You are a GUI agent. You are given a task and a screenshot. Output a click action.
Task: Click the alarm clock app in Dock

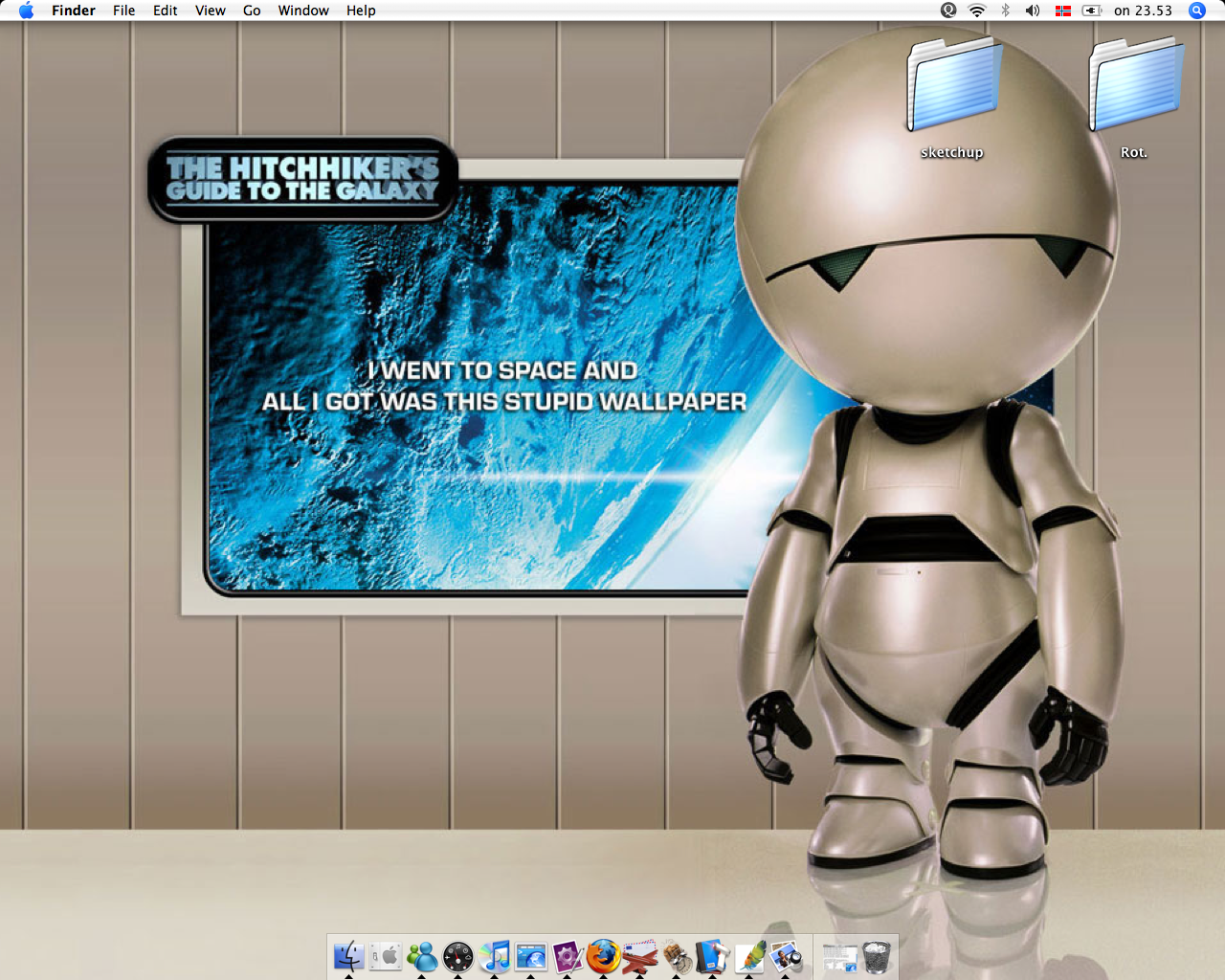click(x=677, y=956)
